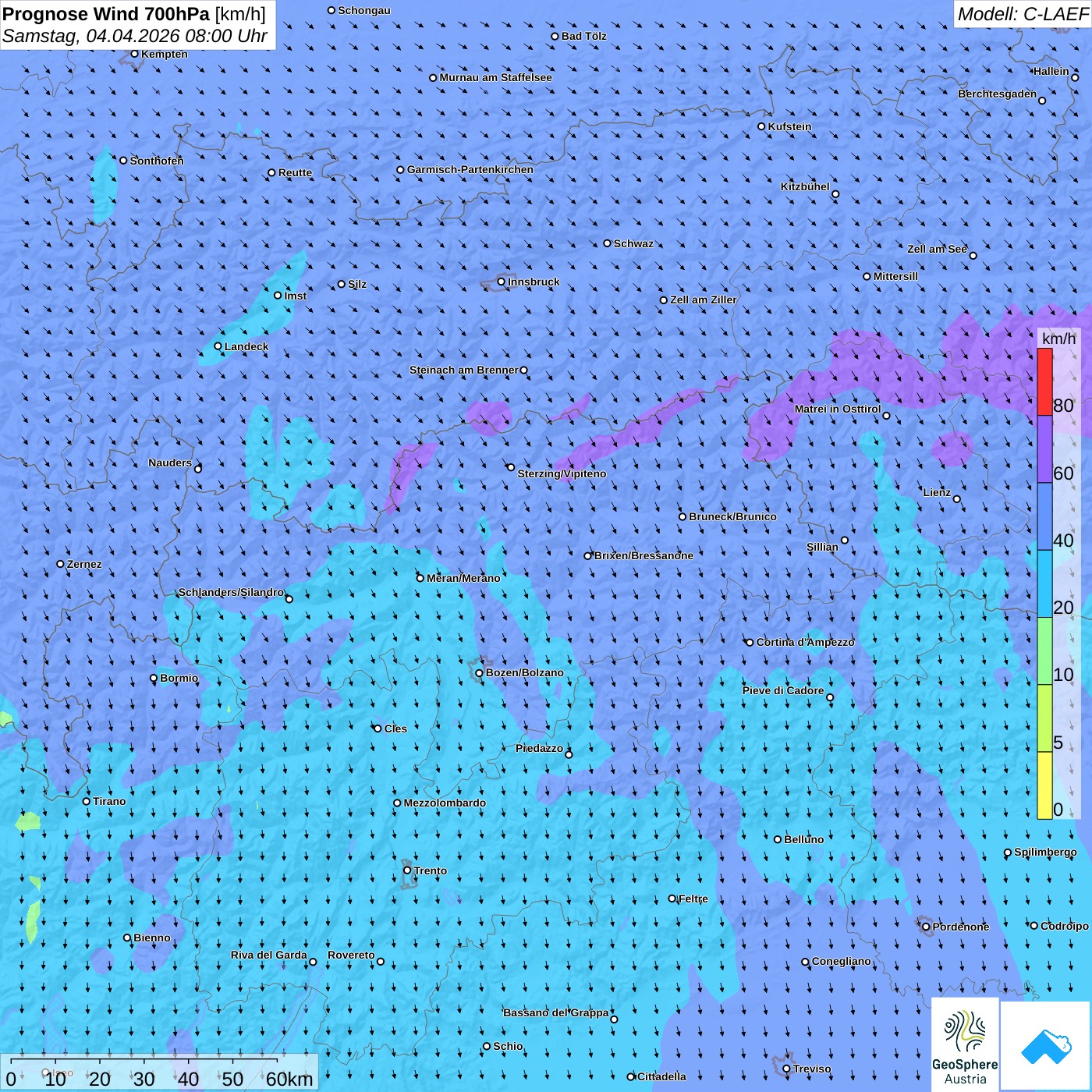Screen dimensions: 1092x1092
Task: Click the Bormio location dot
Action: pos(154,679)
